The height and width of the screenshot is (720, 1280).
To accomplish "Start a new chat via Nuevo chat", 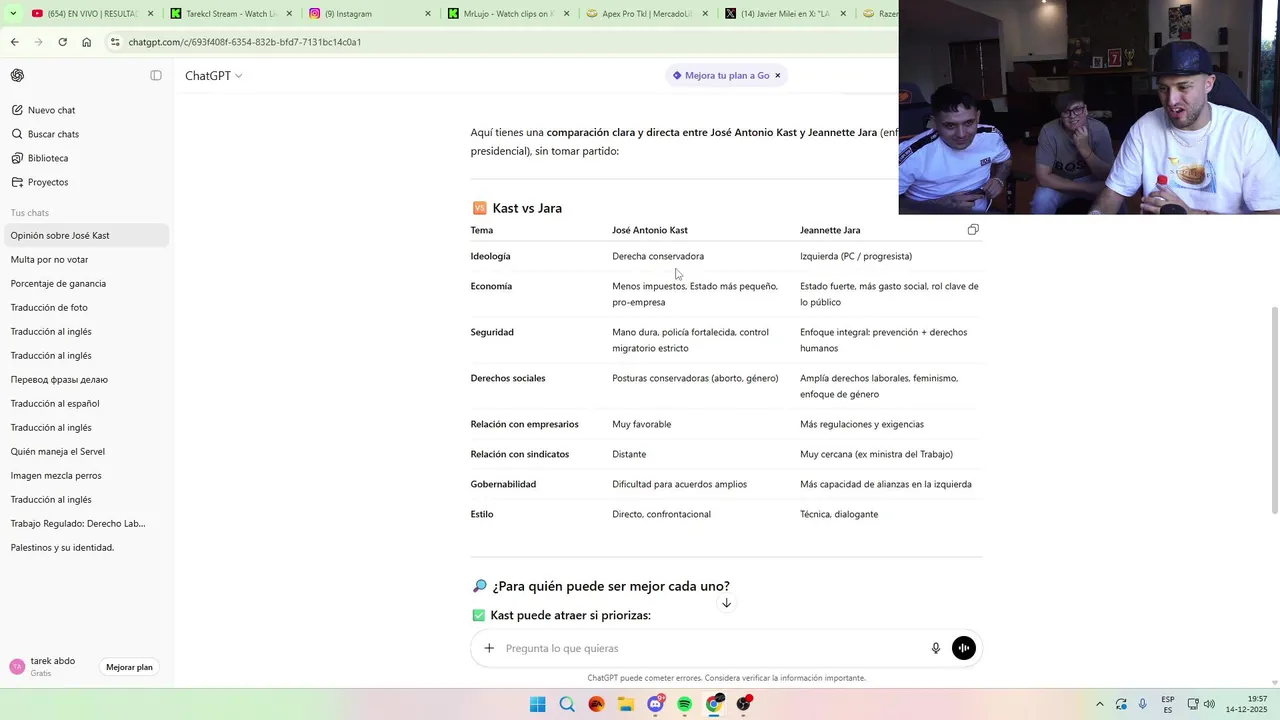I will (x=87, y=110).
